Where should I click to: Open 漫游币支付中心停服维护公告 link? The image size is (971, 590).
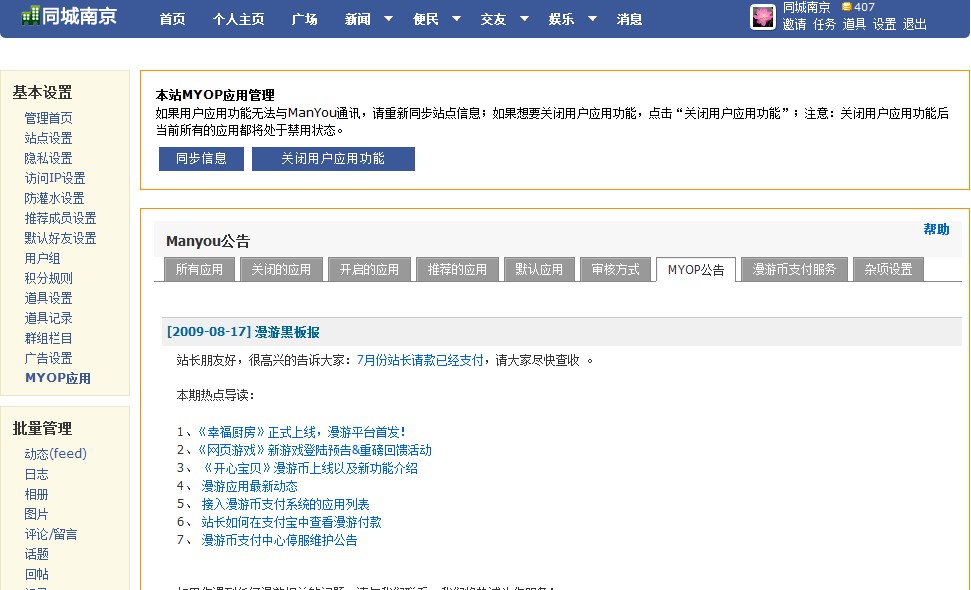[279, 540]
